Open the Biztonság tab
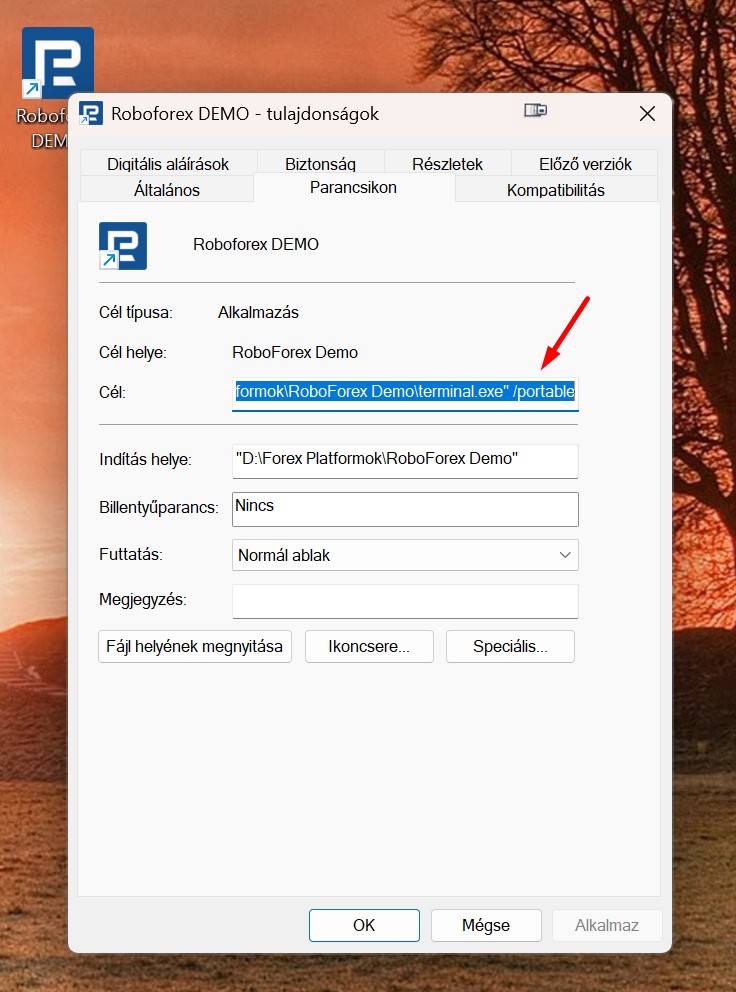 (320, 164)
